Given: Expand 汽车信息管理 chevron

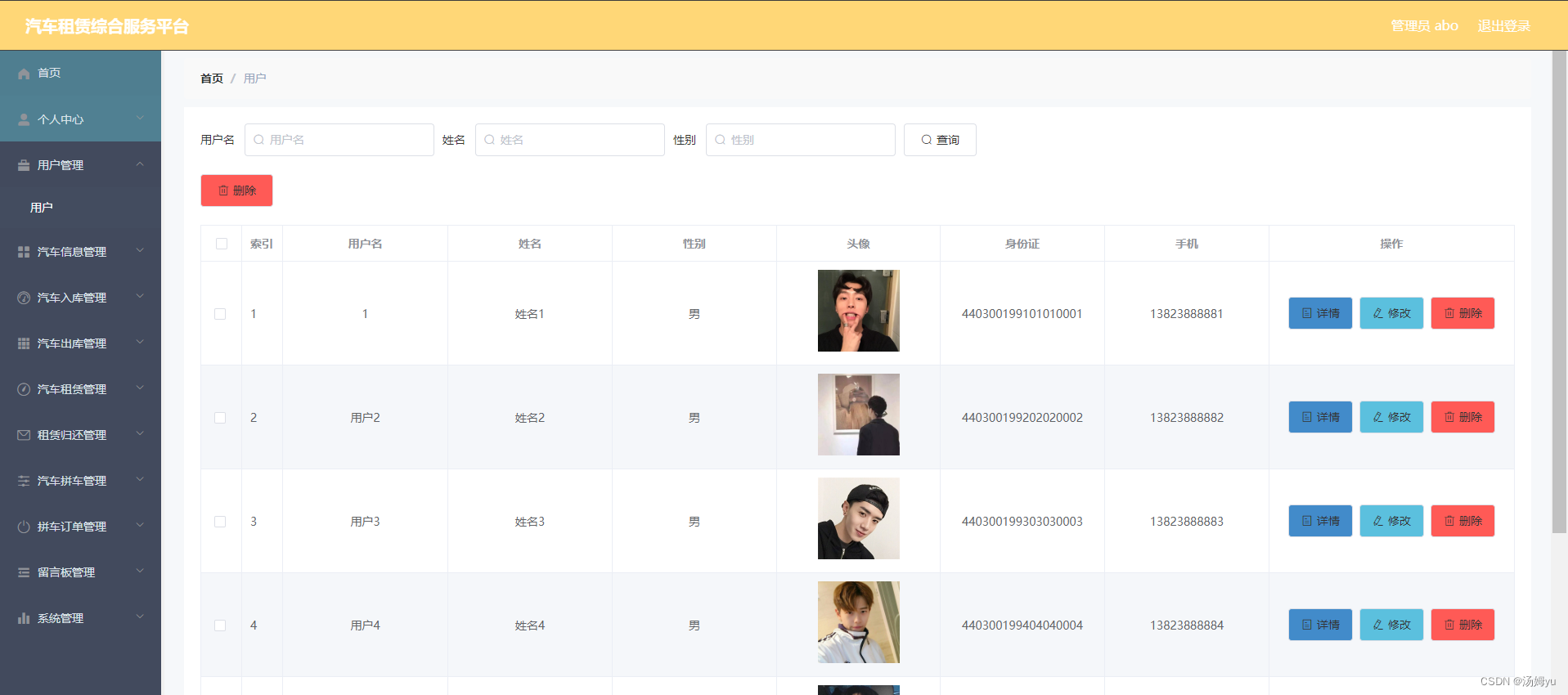Looking at the screenshot, I should pos(140,251).
